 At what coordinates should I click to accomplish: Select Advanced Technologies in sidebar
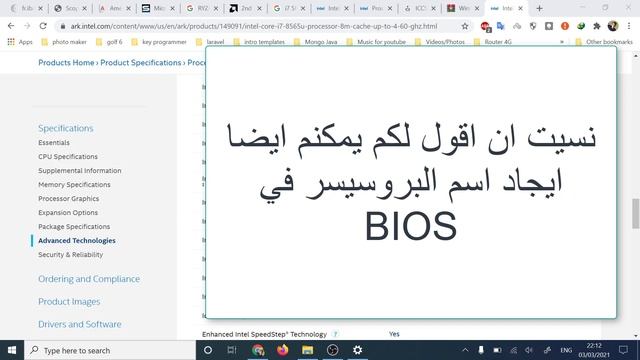[x=77, y=240]
